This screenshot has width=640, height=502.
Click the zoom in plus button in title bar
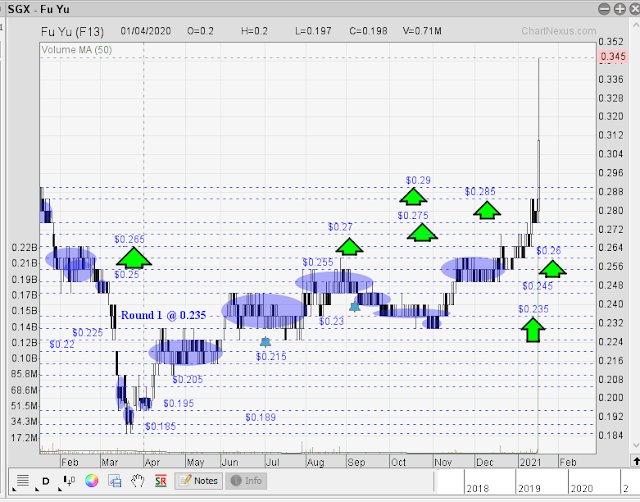[x=620, y=9]
